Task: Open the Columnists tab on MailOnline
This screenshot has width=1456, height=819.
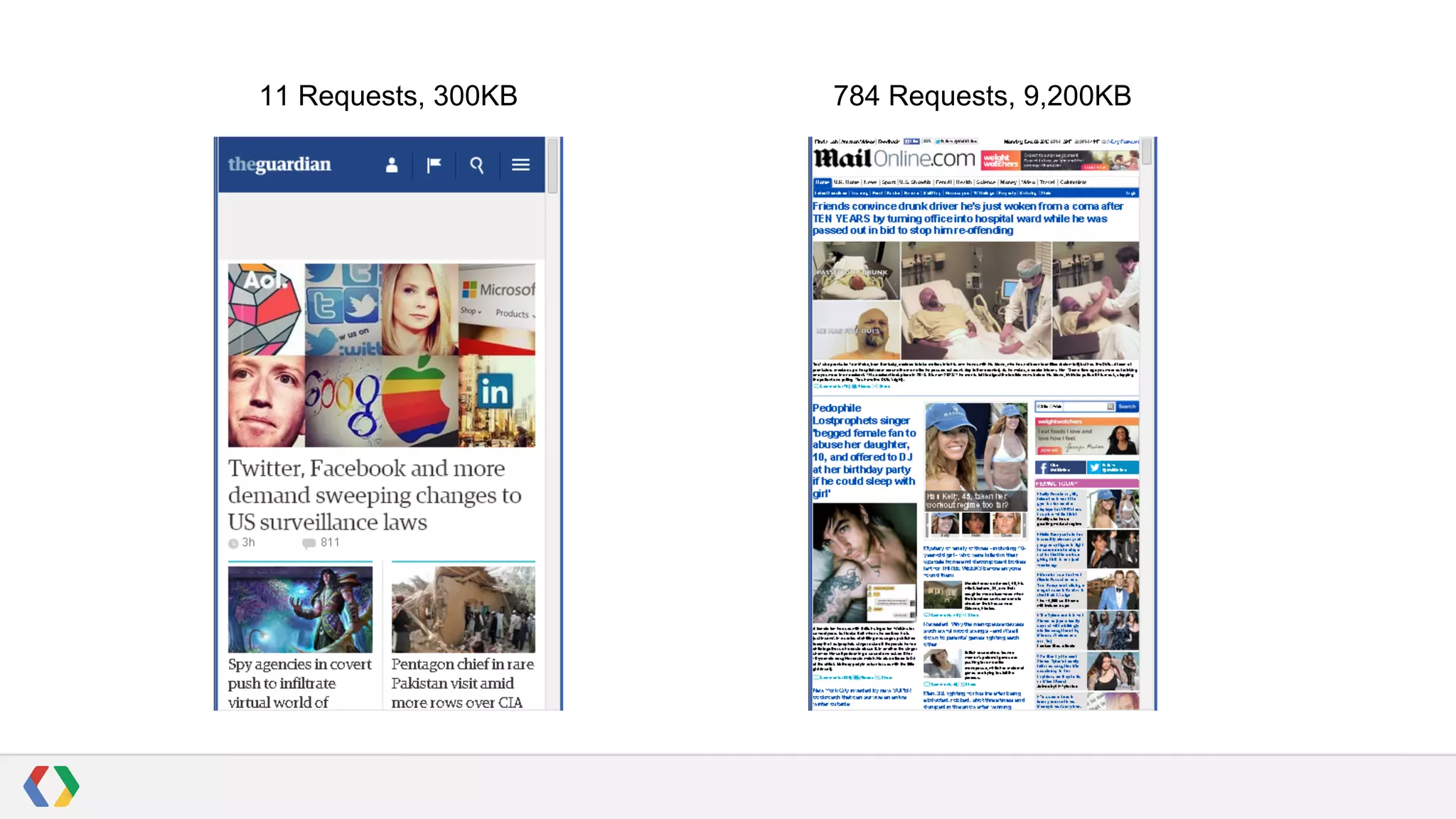Action: coord(1073,182)
